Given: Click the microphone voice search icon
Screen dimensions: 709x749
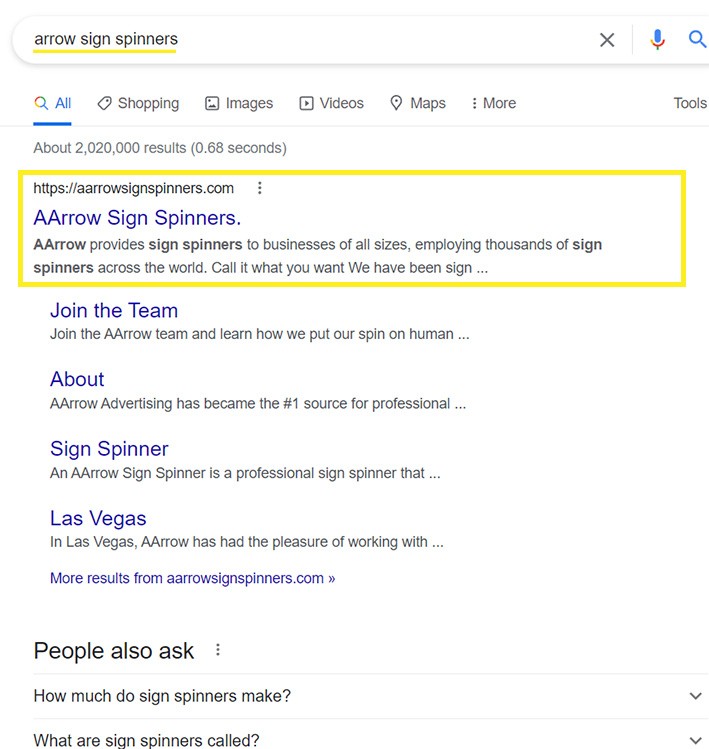Looking at the screenshot, I should [657, 40].
